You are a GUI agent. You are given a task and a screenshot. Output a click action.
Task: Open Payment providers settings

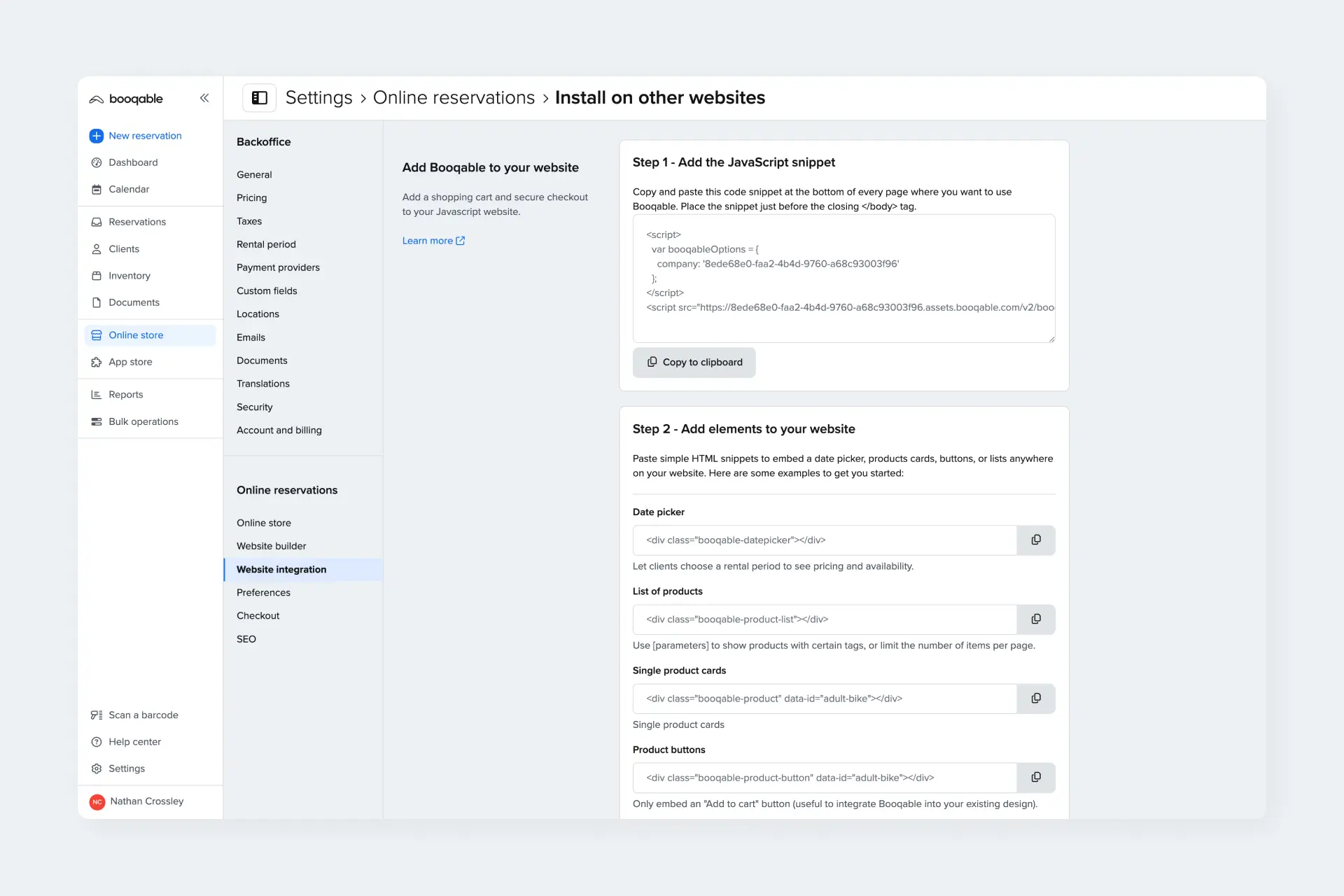278,267
